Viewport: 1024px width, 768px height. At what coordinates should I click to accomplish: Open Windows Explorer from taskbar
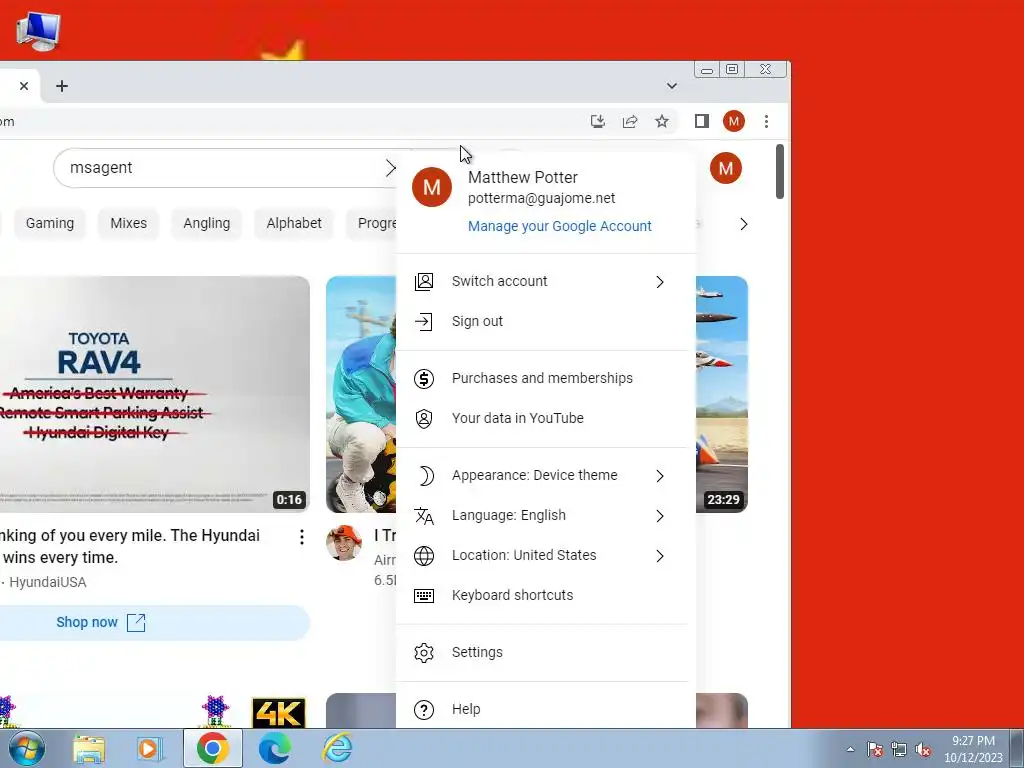[x=89, y=748]
